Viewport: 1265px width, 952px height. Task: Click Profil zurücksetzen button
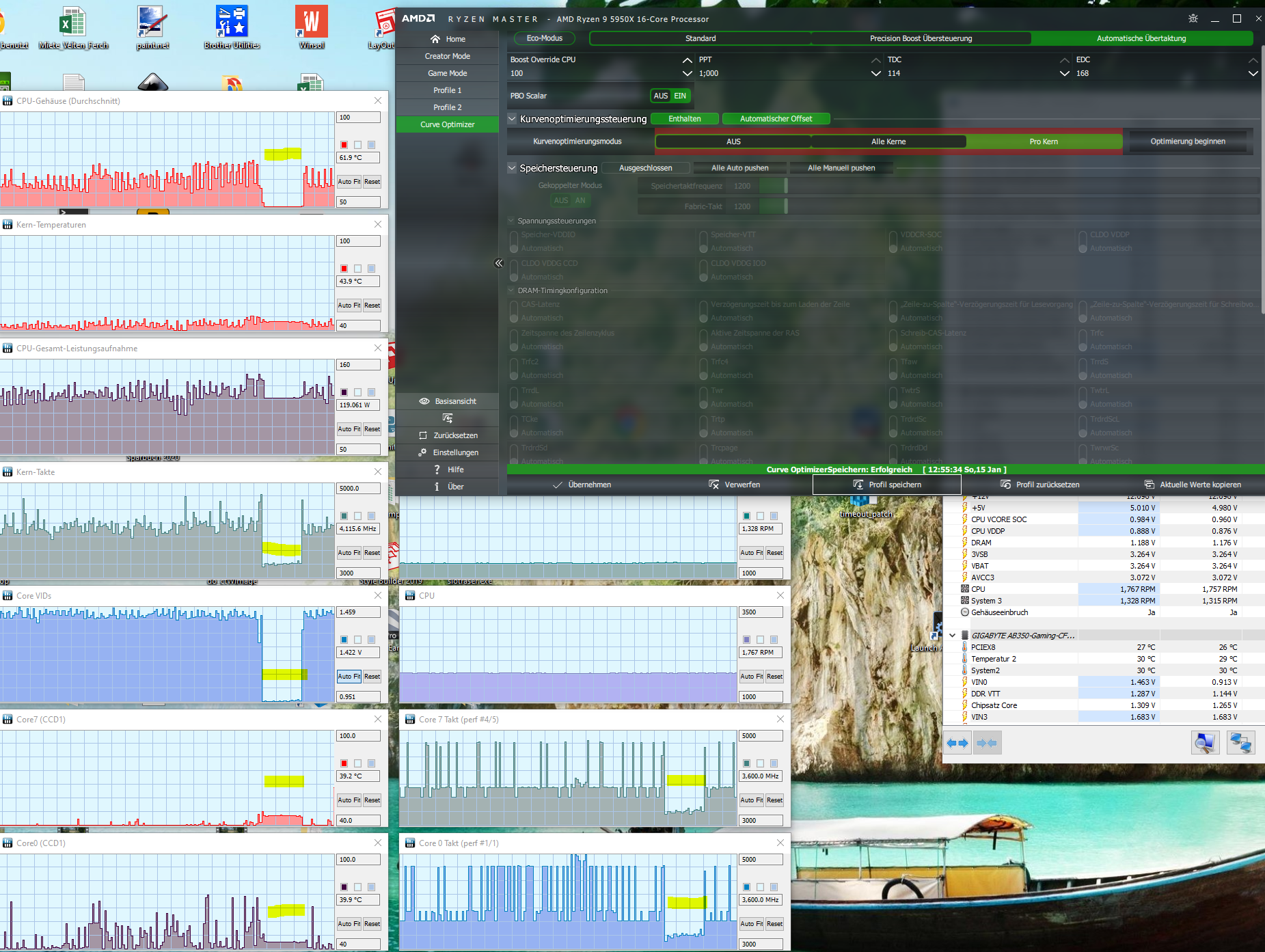(x=1040, y=485)
